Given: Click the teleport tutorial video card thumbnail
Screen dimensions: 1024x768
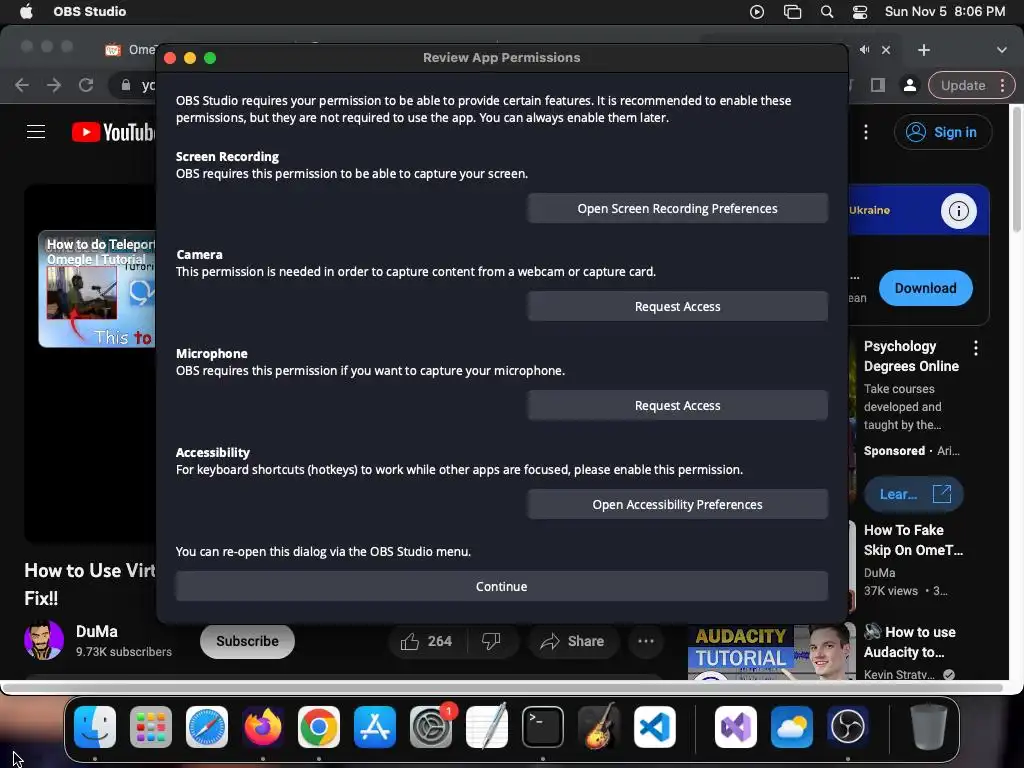Looking at the screenshot, I should pos(97,289).
